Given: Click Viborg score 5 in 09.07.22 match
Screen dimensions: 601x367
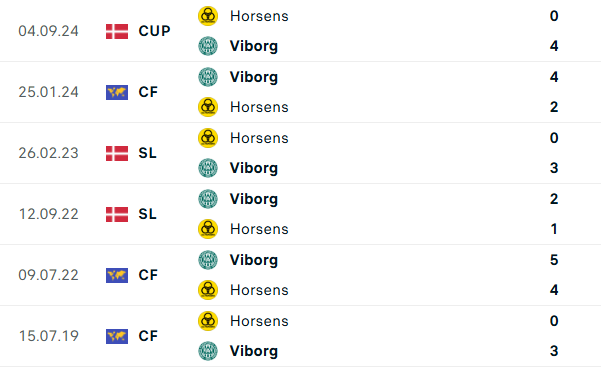Looking at the screenshot, I should pos(554,260).
